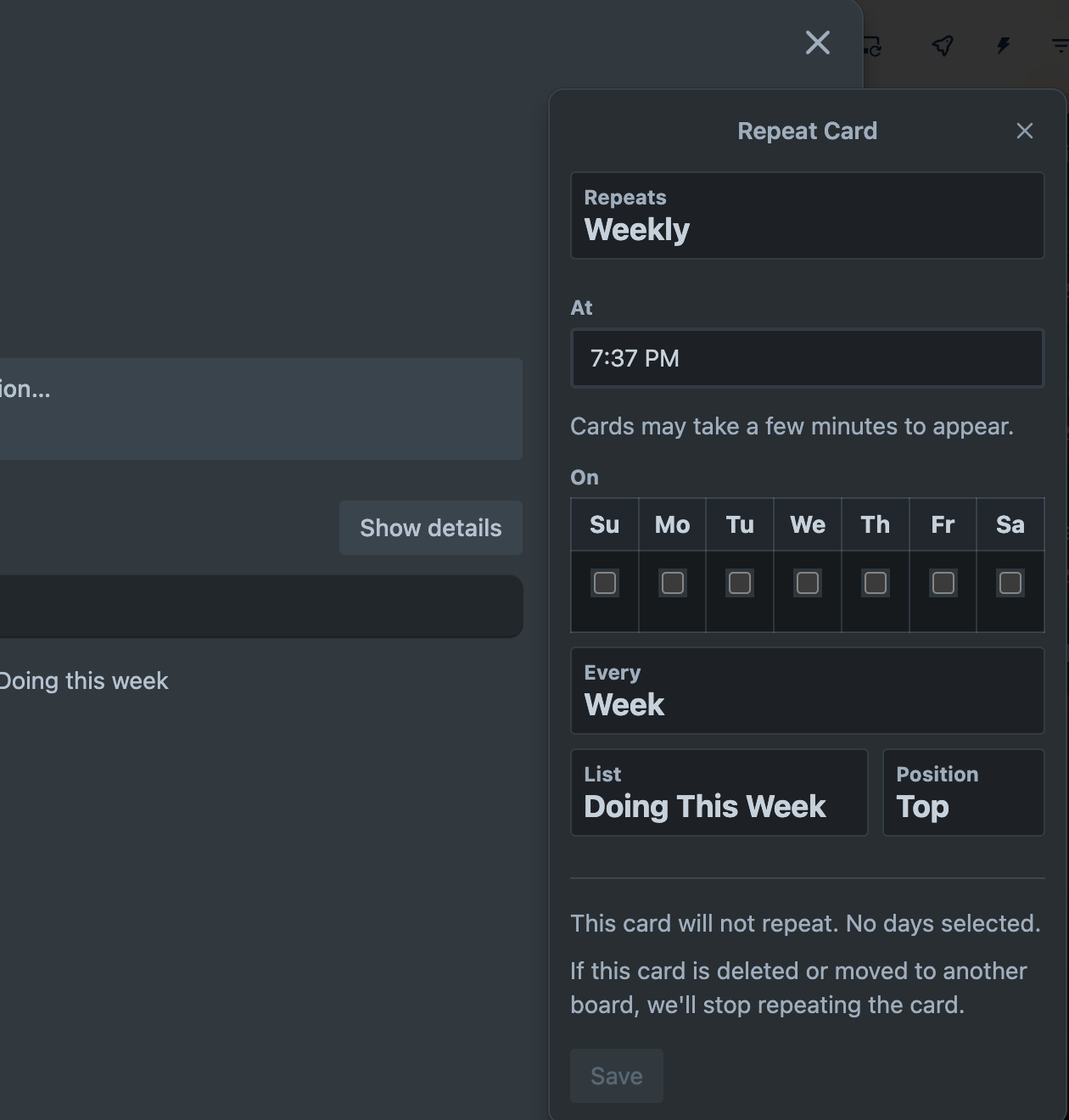Close the Repeat Card popup

1024,131
